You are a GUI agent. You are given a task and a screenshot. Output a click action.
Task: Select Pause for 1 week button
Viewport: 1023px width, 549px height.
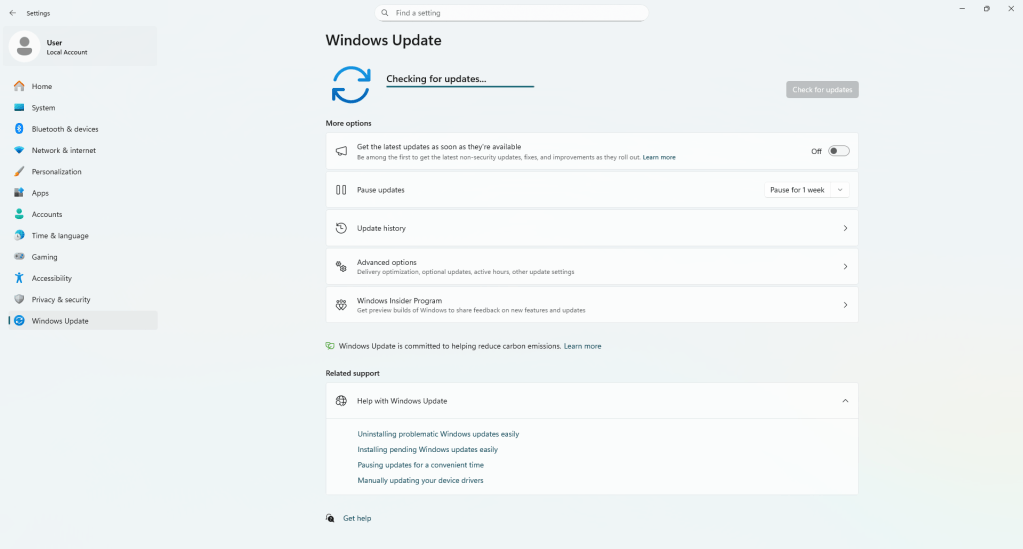[x=797, y=190]
